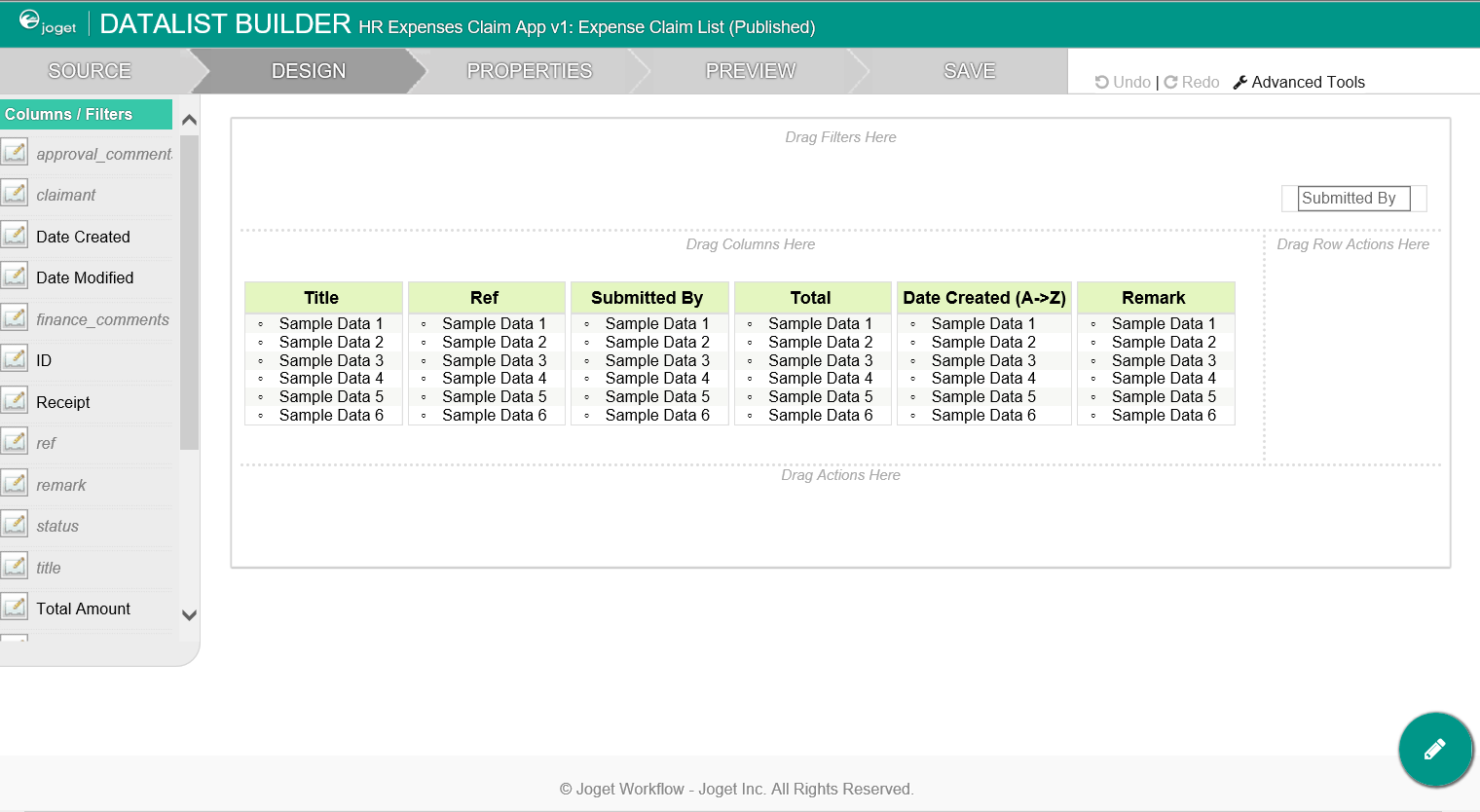Click the Columns palette vertical scrollbar
The width and height of the screenshot is (1480, 812).
(x=189, y=292)
